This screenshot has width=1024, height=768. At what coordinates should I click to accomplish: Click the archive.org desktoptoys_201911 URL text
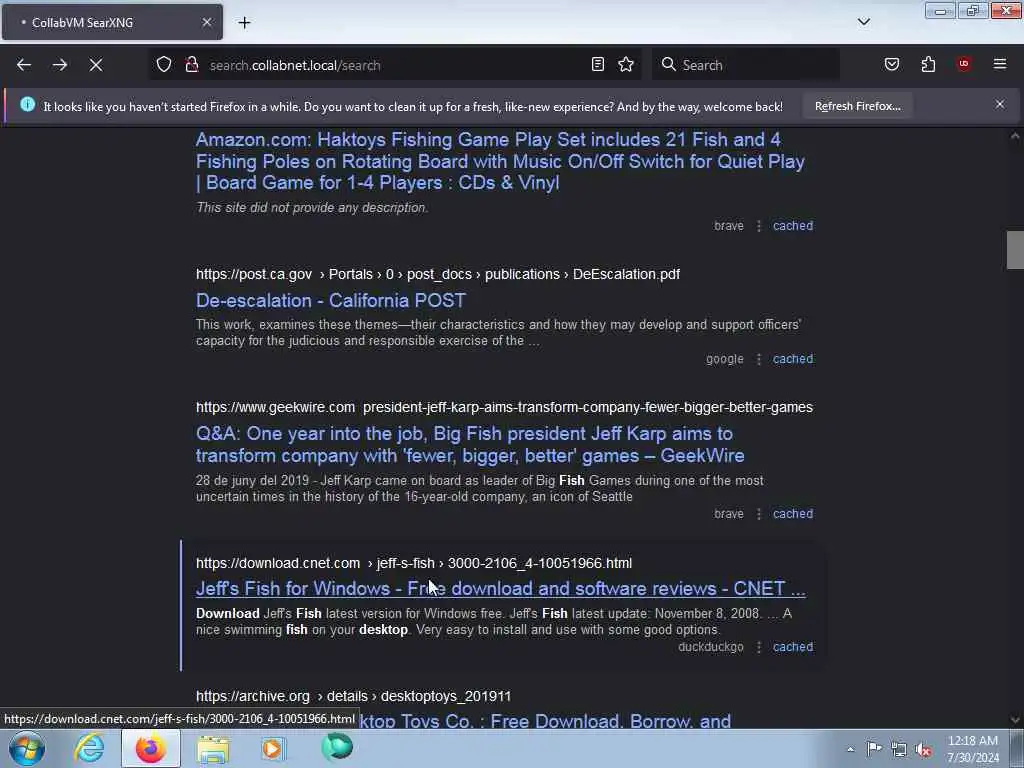click(353, 696)
